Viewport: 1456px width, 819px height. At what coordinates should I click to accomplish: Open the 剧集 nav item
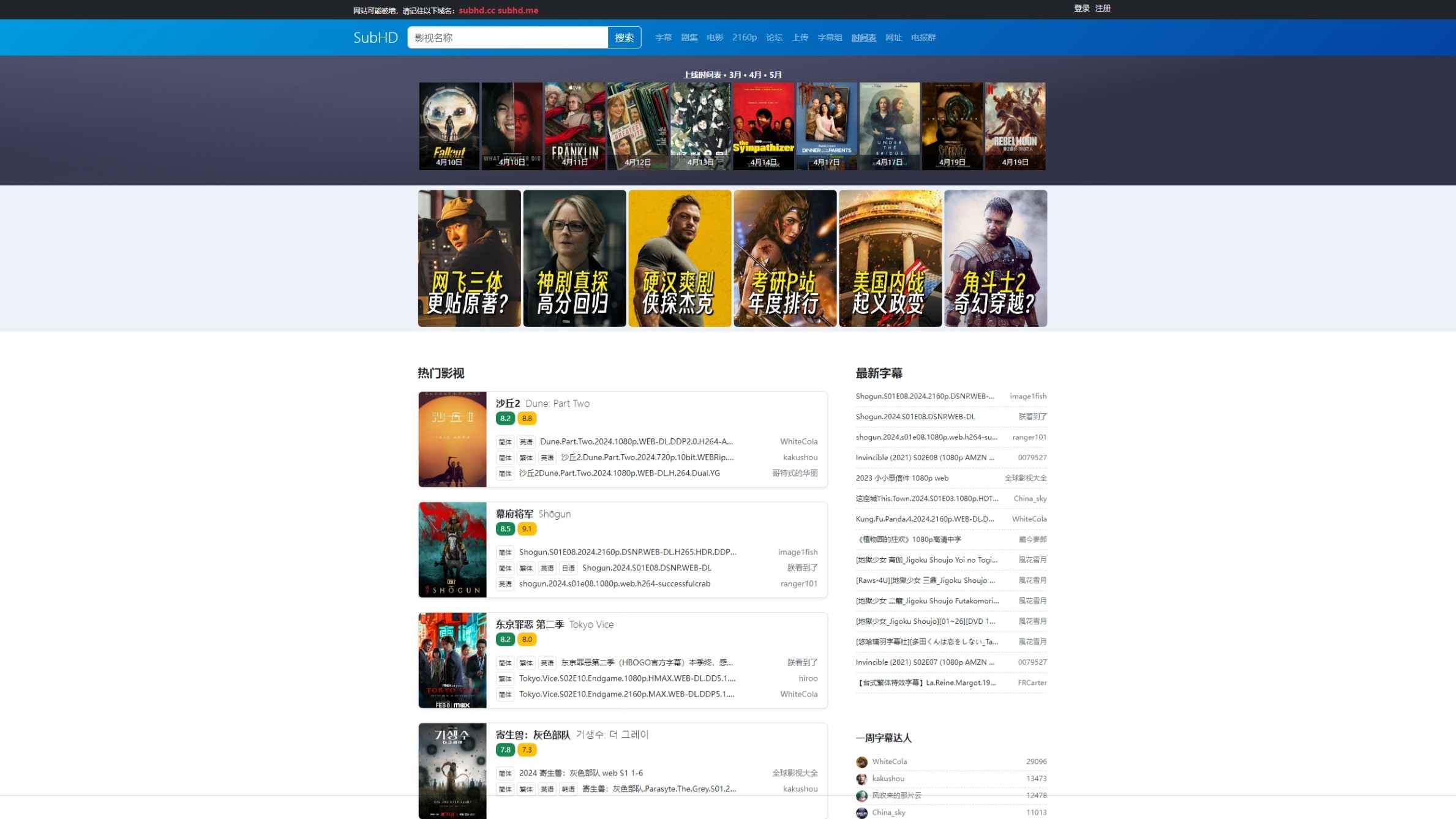pos(689,37)
